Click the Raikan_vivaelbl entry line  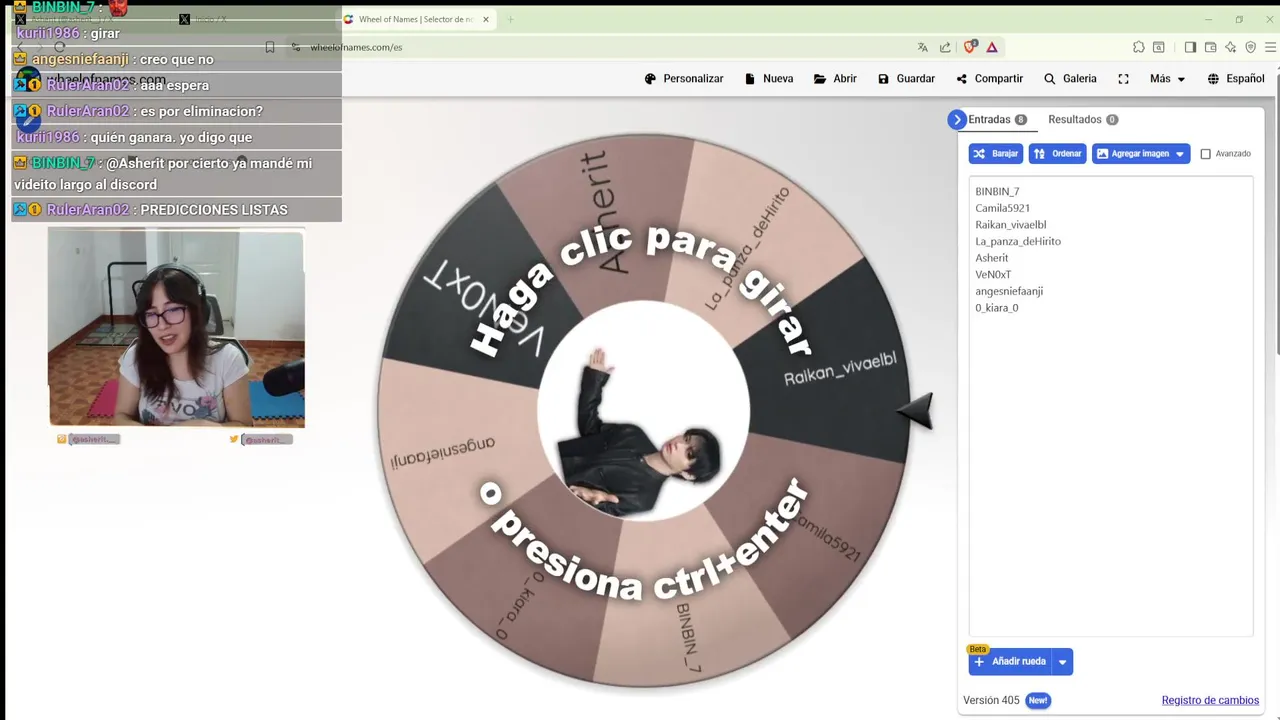[x=1010, y=225]
